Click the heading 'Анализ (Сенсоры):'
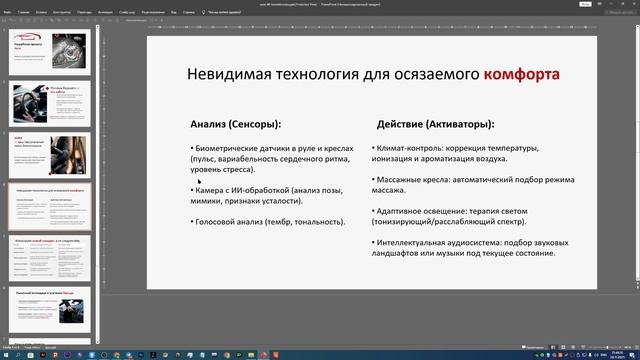The width and height of the screenshot is (640, 360). 236,124
